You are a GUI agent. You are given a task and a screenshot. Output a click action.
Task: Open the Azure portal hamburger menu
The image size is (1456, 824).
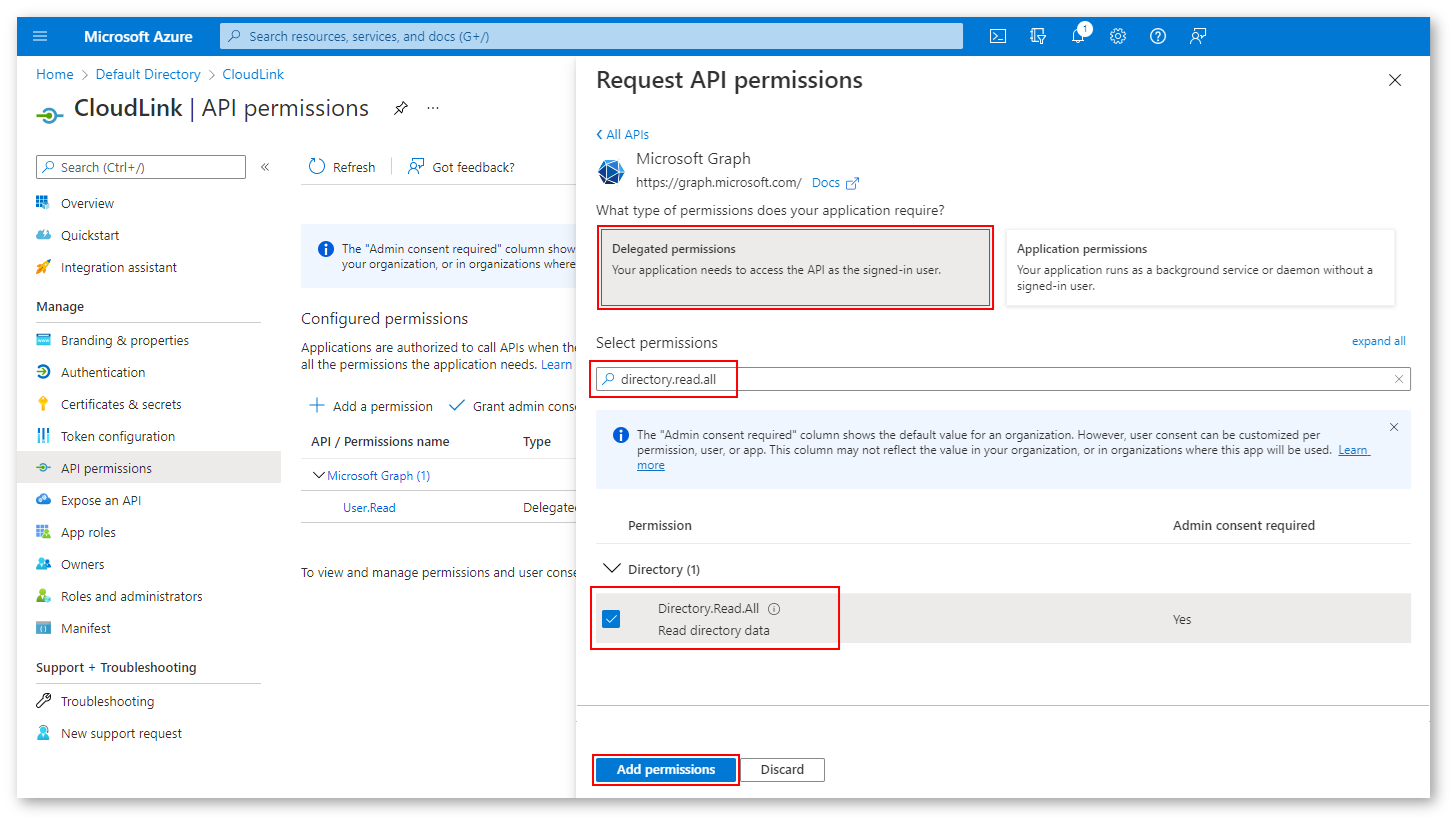click(x=40, y=36)
